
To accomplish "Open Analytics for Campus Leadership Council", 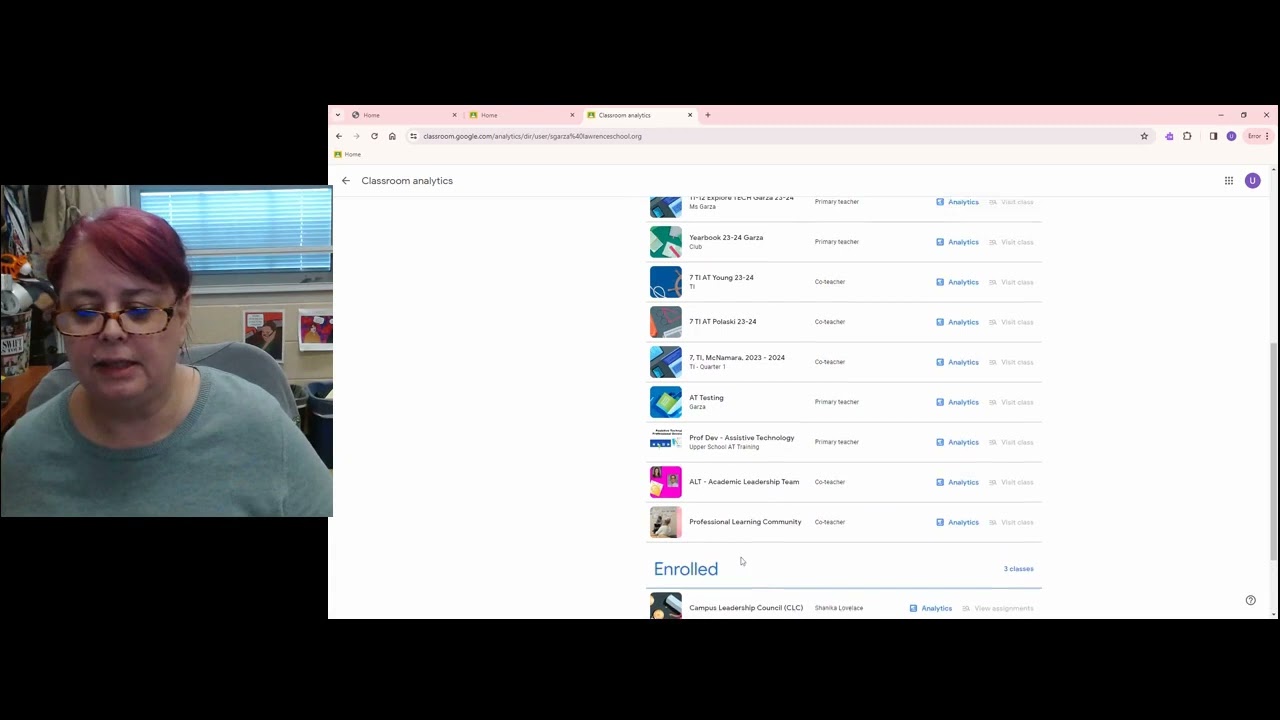I will click(930, 608).
